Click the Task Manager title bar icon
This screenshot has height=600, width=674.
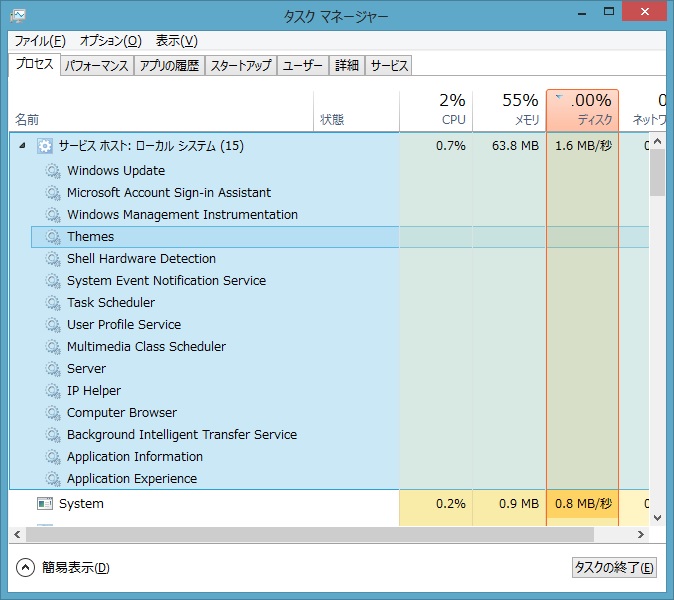pos(18,16)
